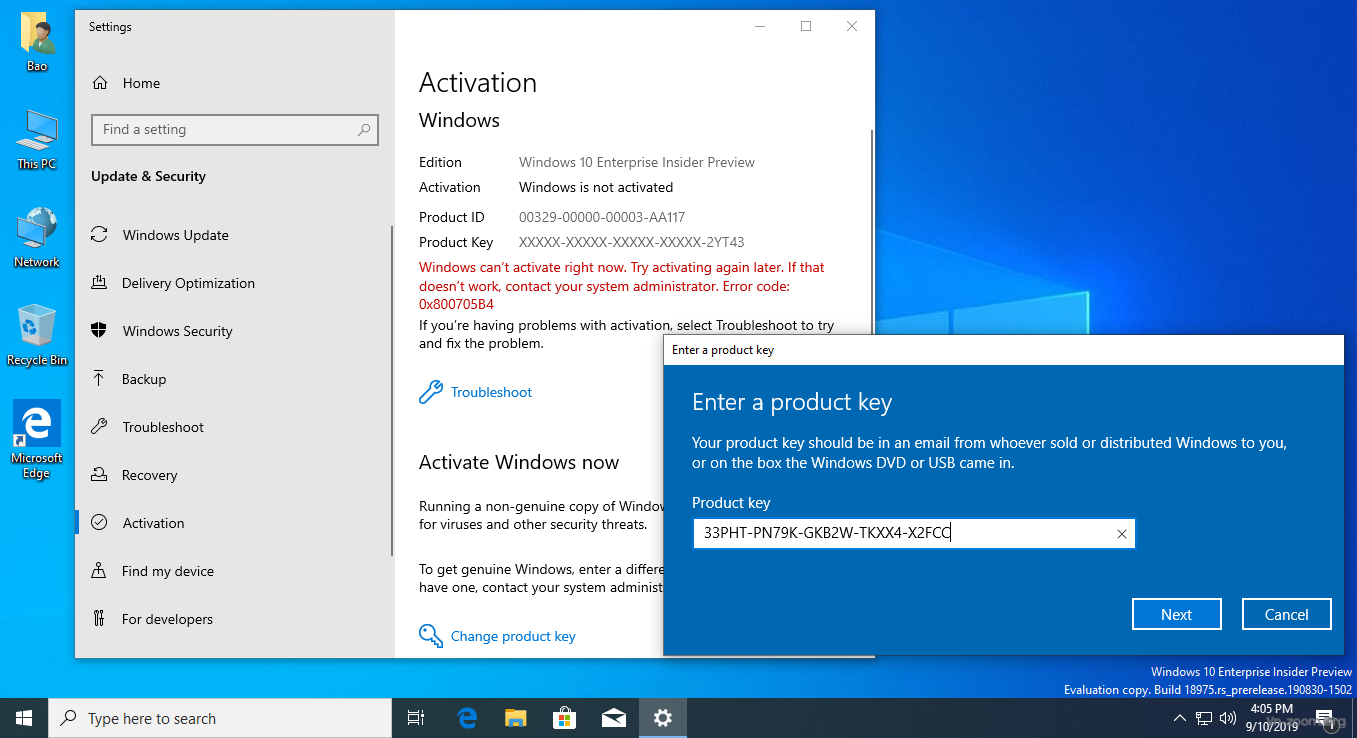Screen dimensions: 1357x738
Task: Select Microsoft Edge desktop shortcut
Action: 37,440
